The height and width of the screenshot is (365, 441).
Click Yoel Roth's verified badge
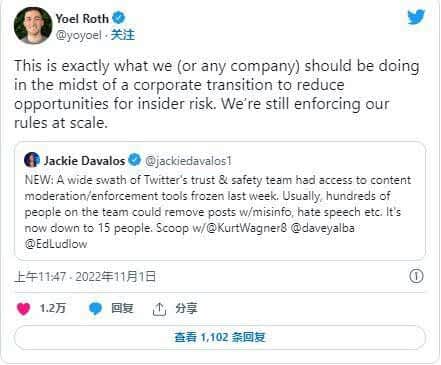[x=118, y=18]
